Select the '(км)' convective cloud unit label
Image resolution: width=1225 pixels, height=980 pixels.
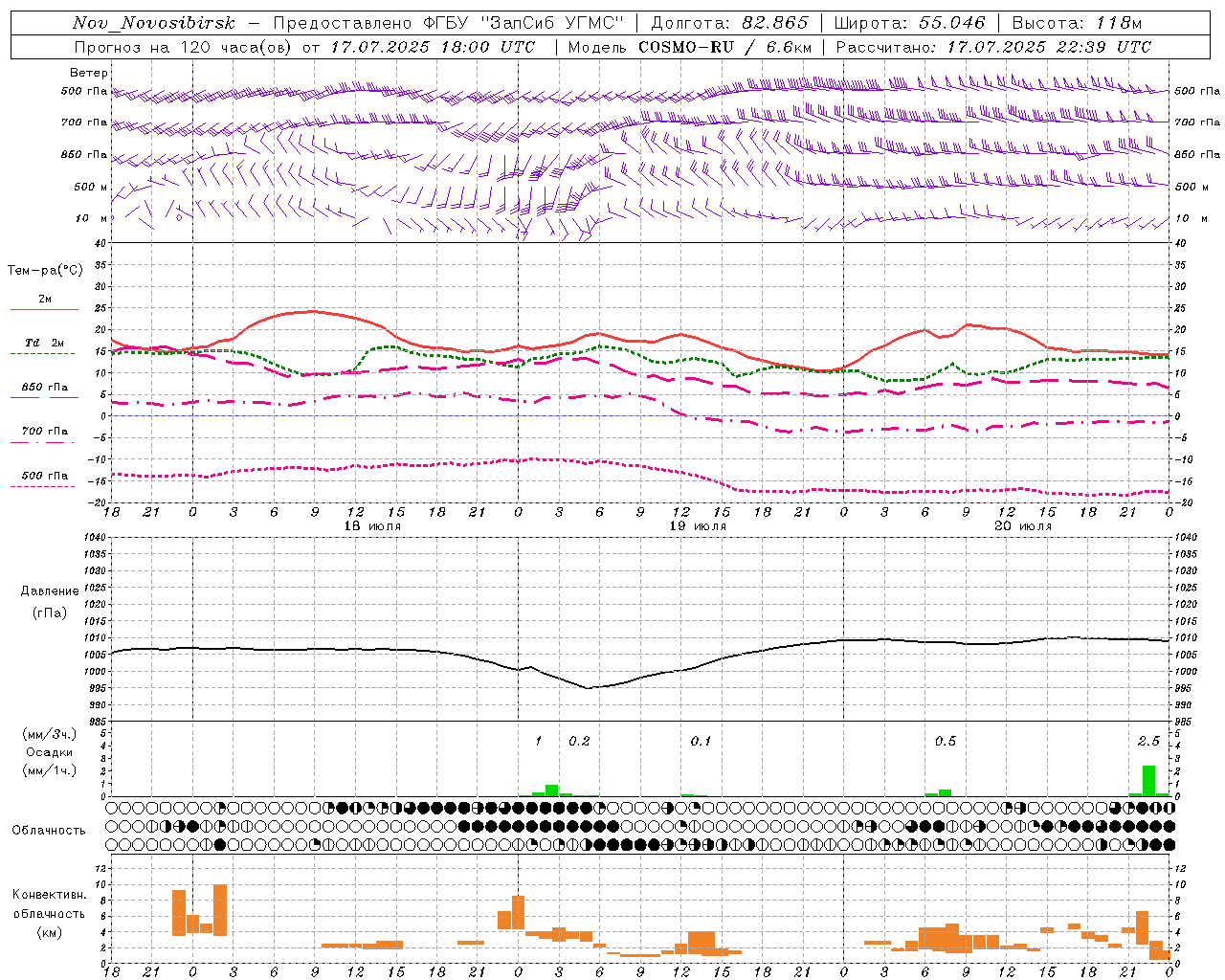[x=49, y=931]
